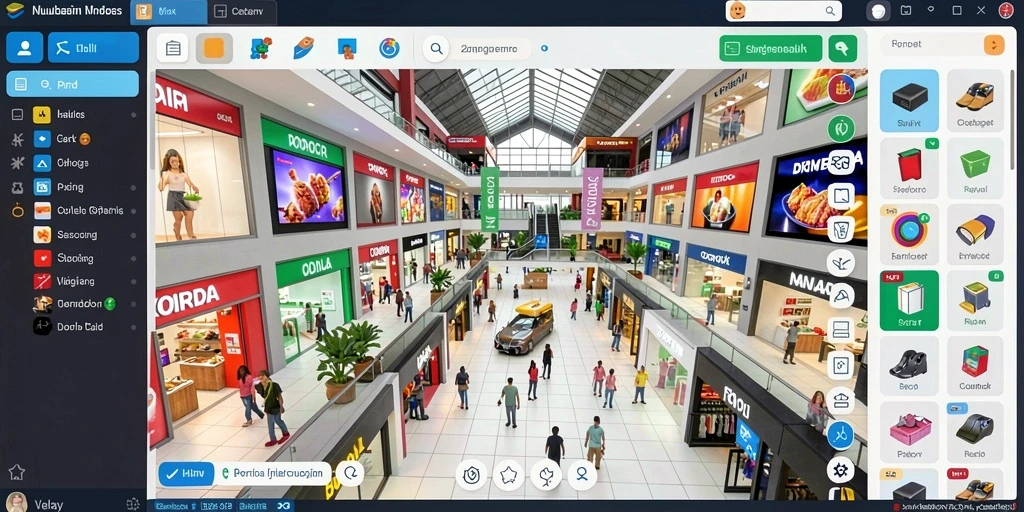Screen dimensions: 1024x512
Task: Click the green Shrgneoalik button
Action: click(771, 48)
